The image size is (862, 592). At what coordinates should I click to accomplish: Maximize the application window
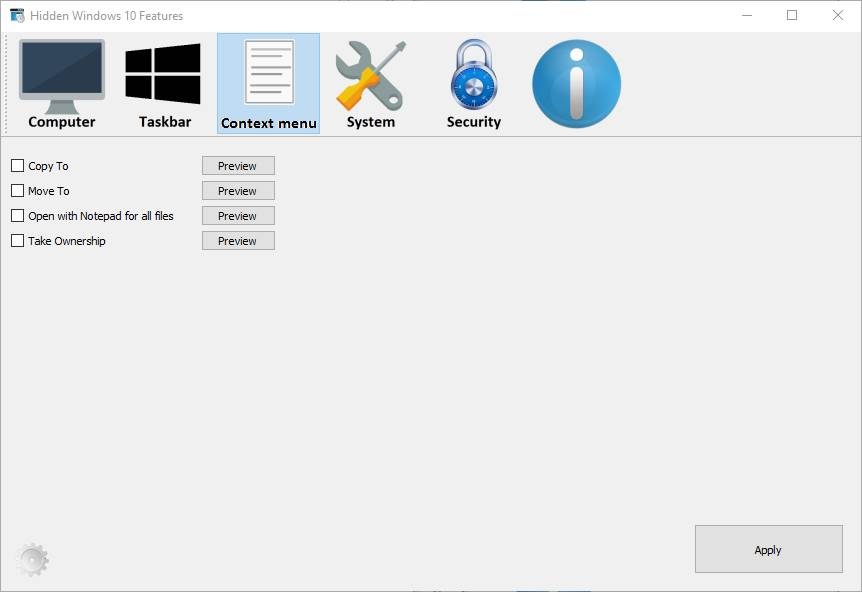[x=792, y=15]
